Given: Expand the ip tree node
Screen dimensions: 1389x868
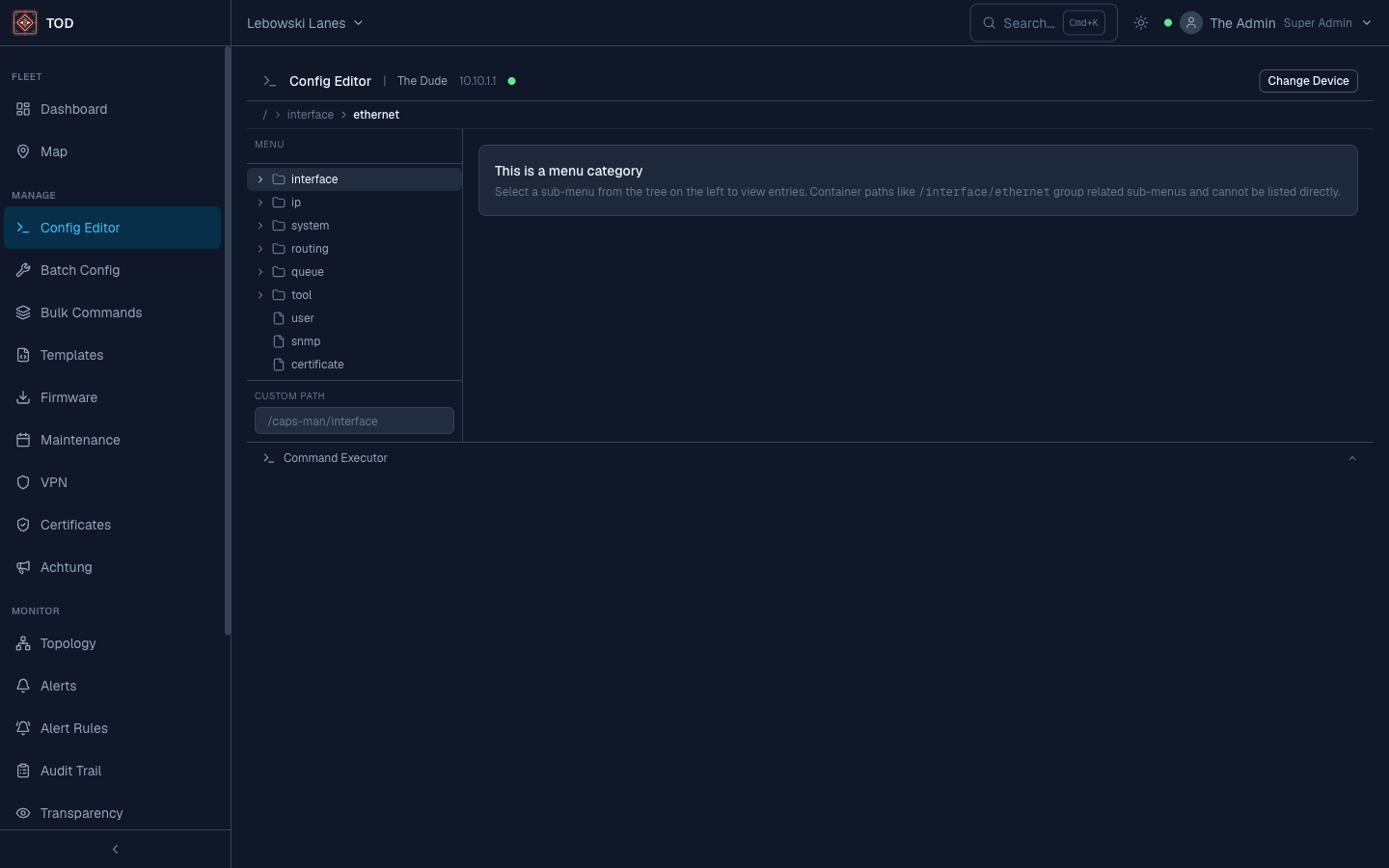Looking at the screenshot, I should (x=260, y=203).
